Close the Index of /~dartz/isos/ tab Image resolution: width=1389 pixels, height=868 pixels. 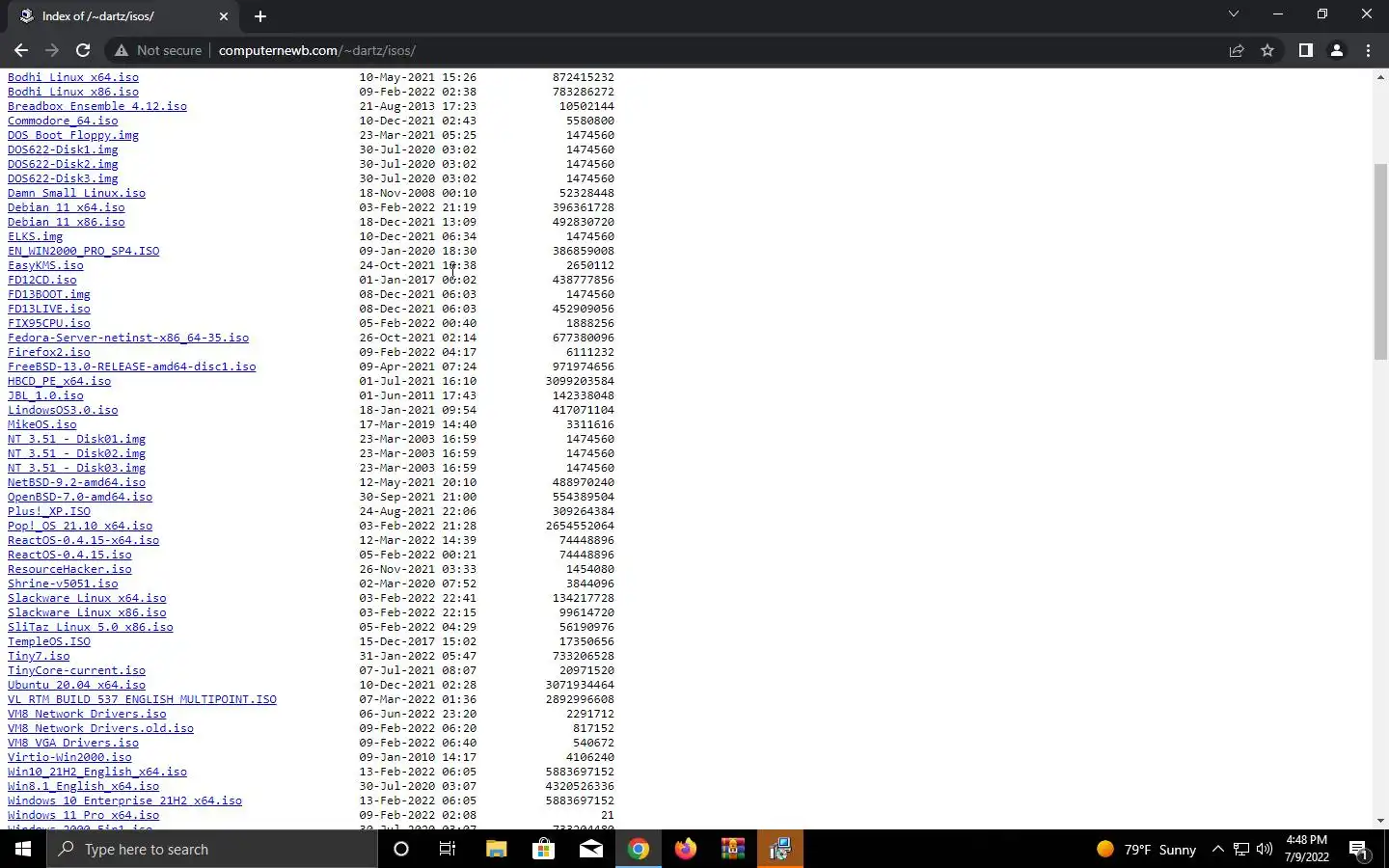(224, 16)
